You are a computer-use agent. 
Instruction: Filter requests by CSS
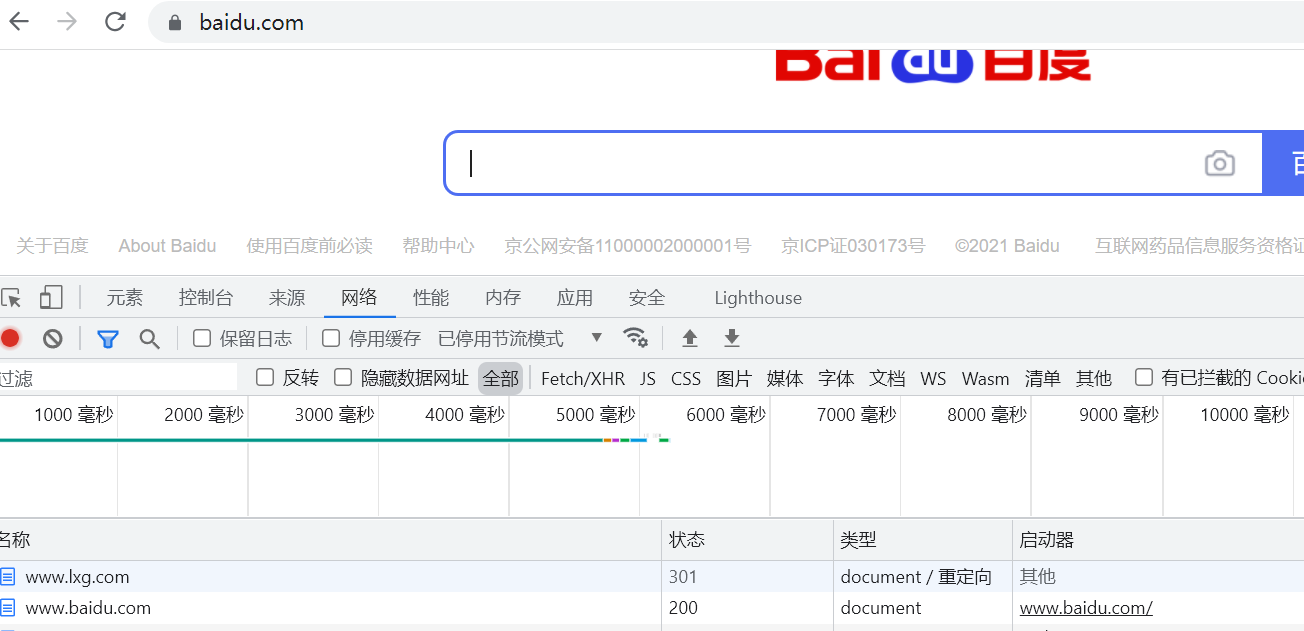pyautogui.click(x=686, y=378)
